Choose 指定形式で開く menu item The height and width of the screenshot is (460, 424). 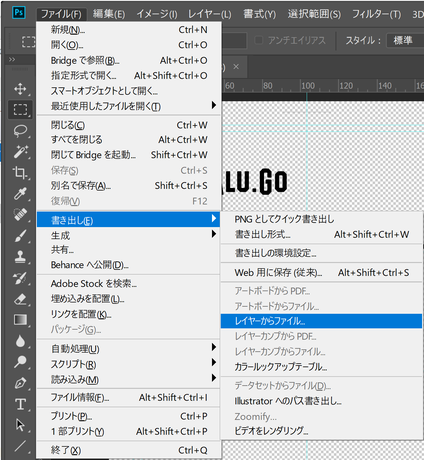pos(128,76)
